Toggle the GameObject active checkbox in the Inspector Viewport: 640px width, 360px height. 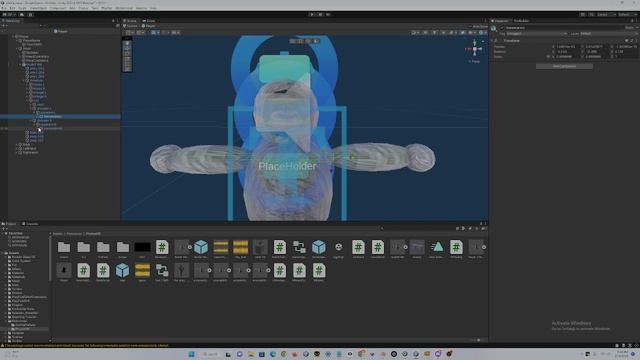[x=502, y=28]
